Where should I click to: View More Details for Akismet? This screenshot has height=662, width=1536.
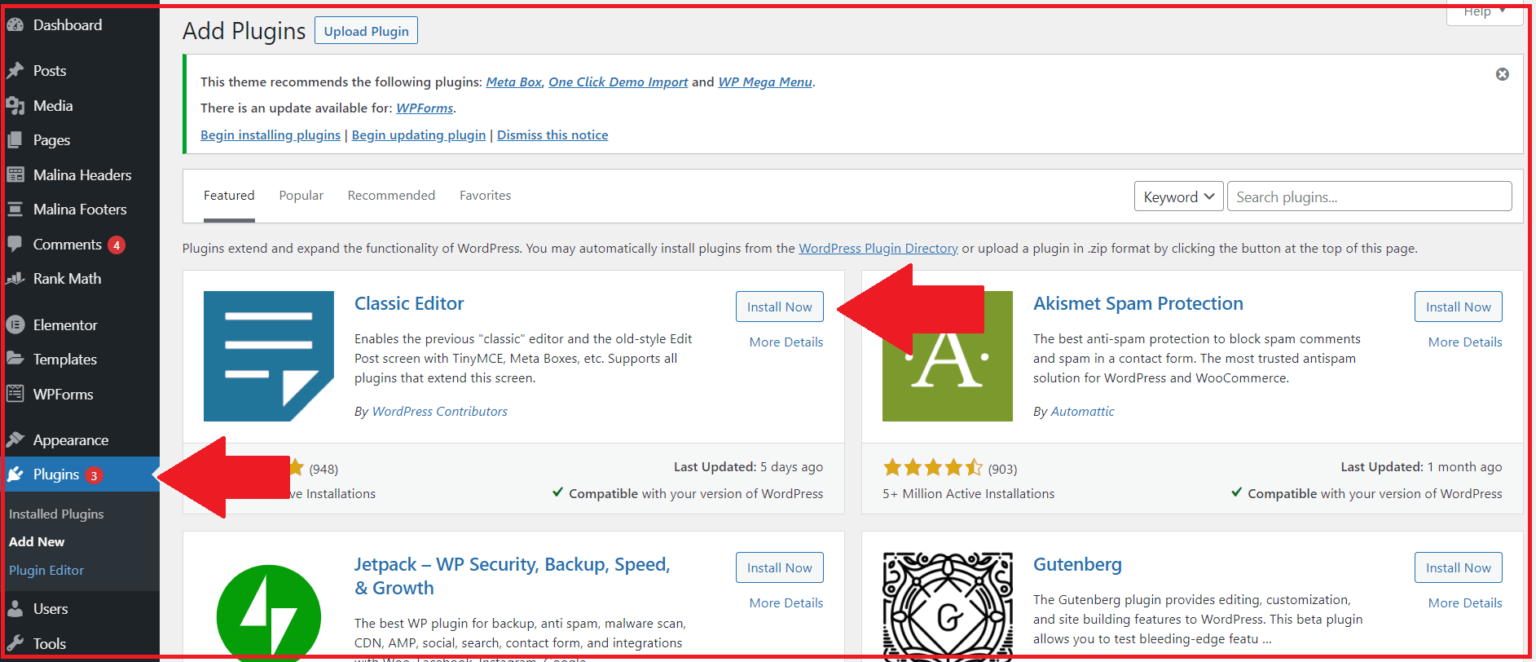coord(1465,342)
